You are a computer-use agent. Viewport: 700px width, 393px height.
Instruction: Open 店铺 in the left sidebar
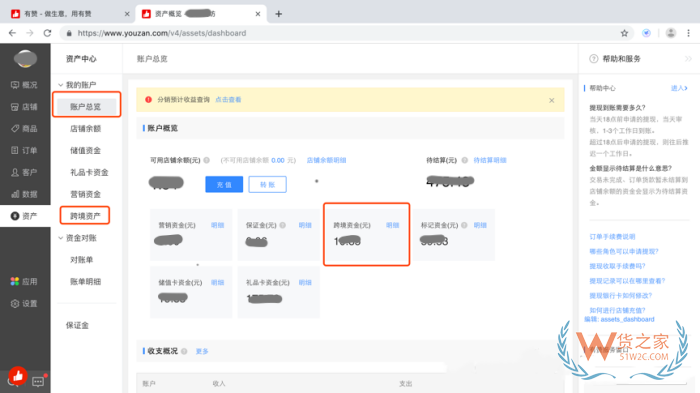(x=25, y=107)
